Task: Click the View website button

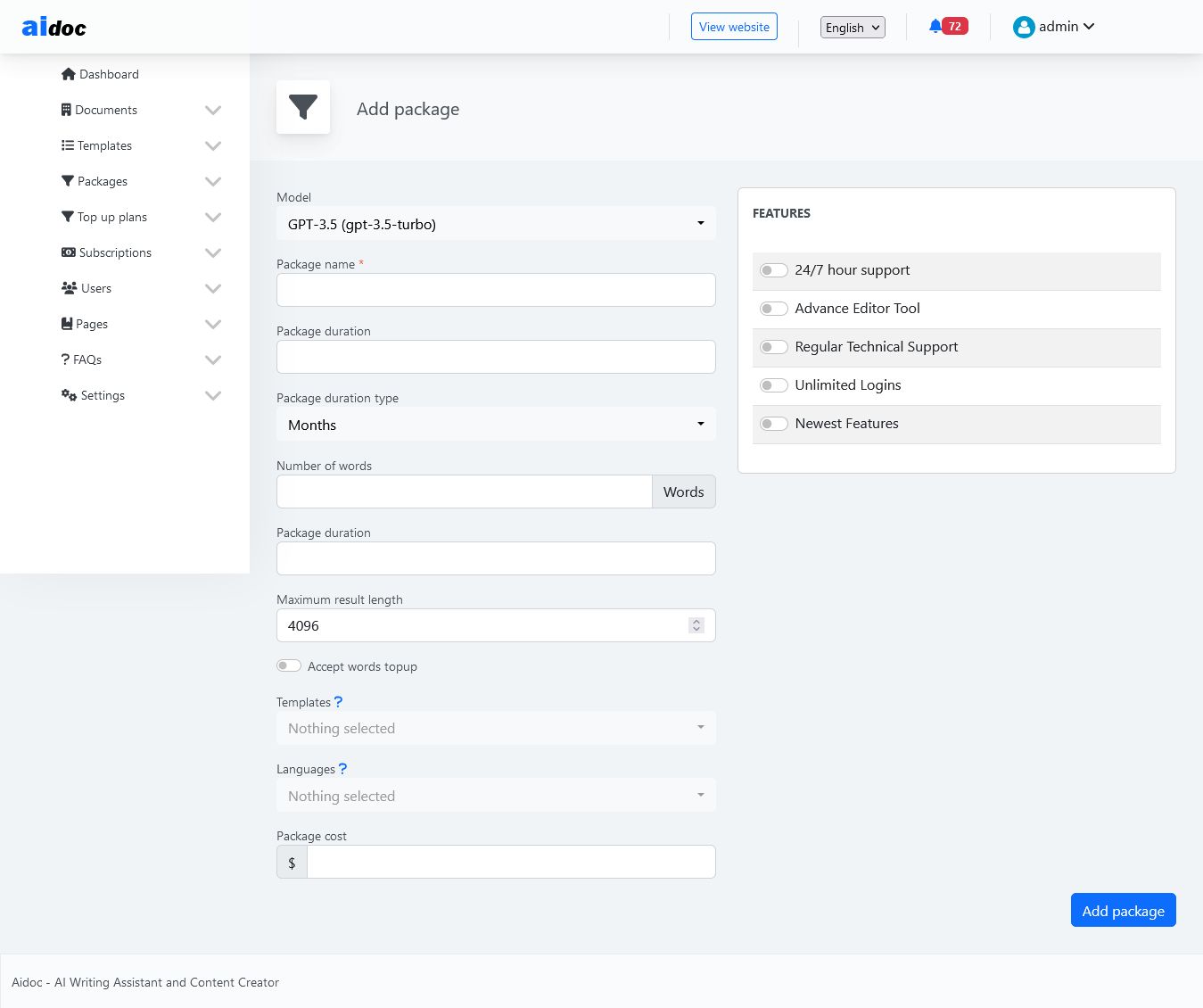Action: coord(734,27)
